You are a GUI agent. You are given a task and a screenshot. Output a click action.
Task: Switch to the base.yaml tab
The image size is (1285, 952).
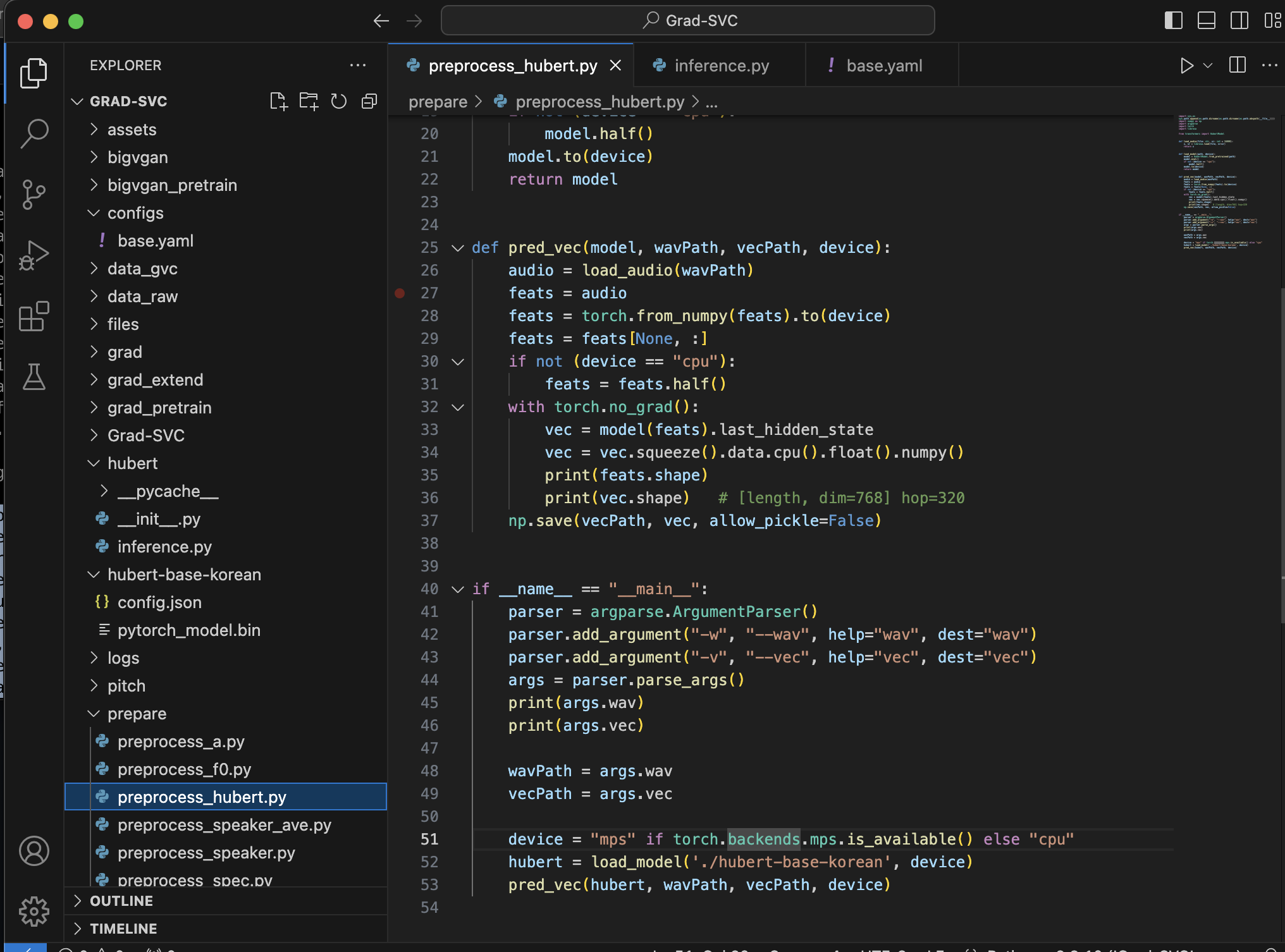(x=883, y=66)
